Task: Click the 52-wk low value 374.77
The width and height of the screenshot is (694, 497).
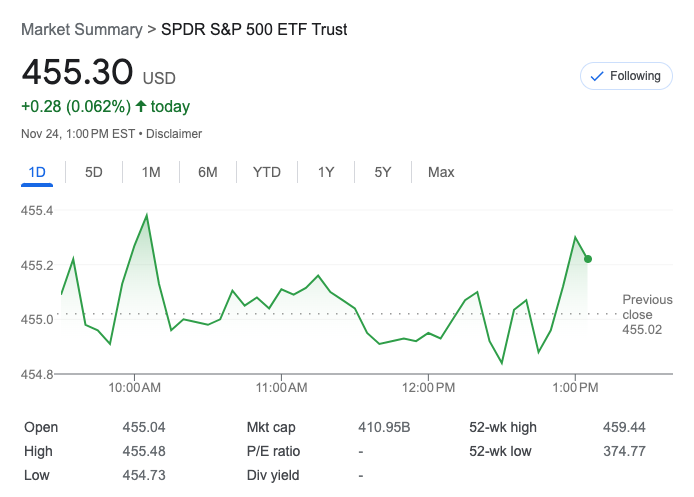Action: pos(624,451)
